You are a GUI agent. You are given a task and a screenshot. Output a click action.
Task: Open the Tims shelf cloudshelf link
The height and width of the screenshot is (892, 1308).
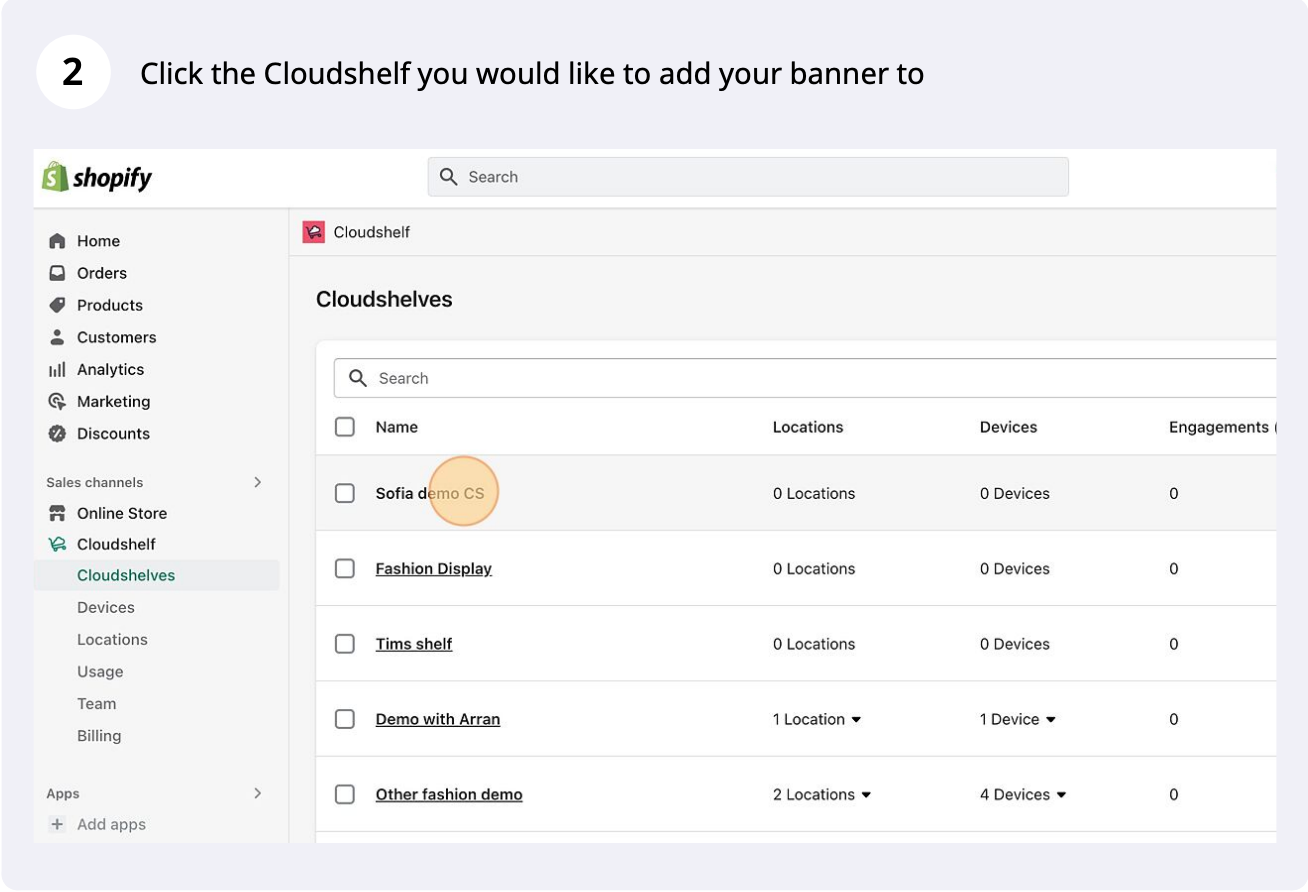click(414, 644)
